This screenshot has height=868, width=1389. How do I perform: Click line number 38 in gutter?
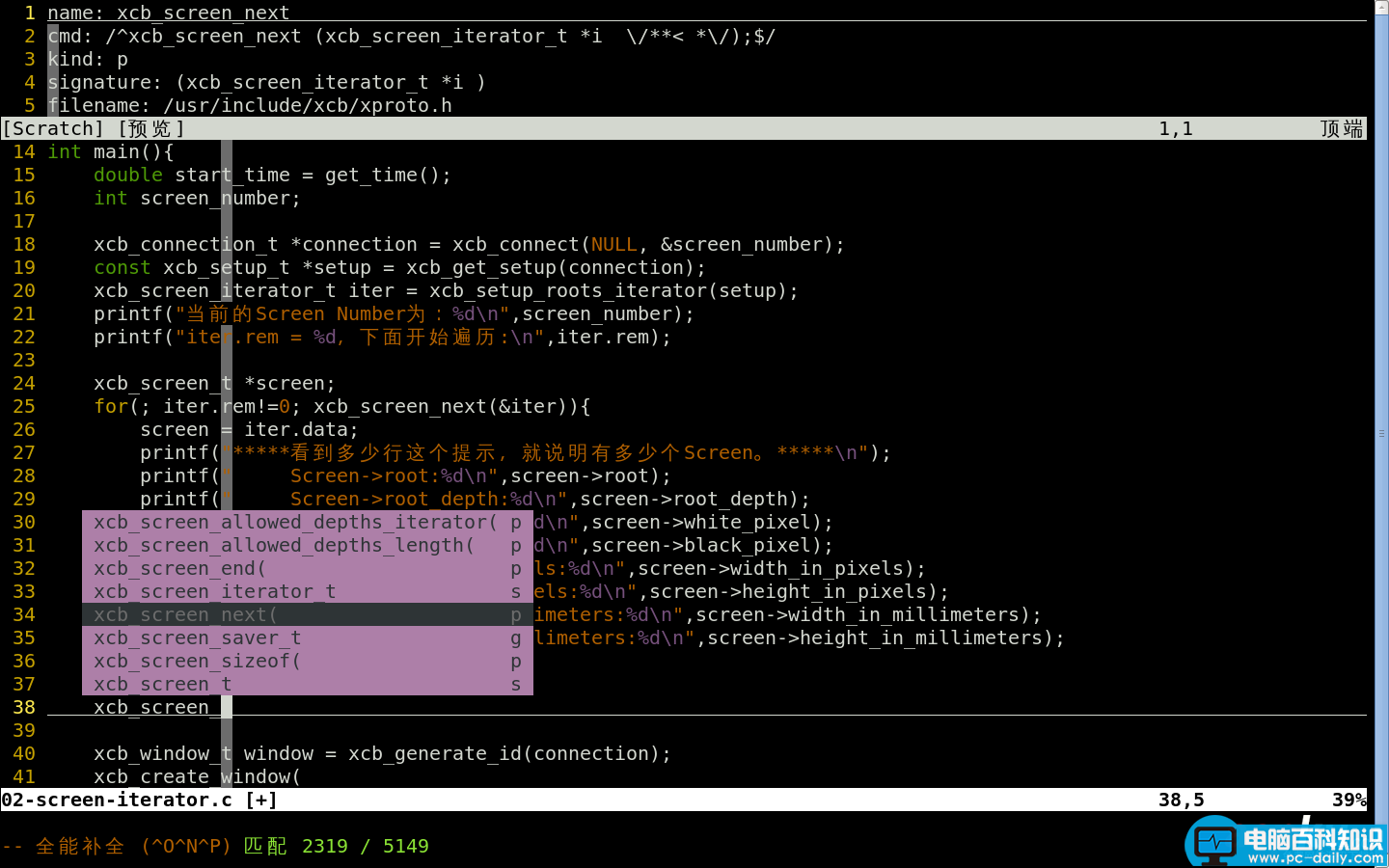24,707
